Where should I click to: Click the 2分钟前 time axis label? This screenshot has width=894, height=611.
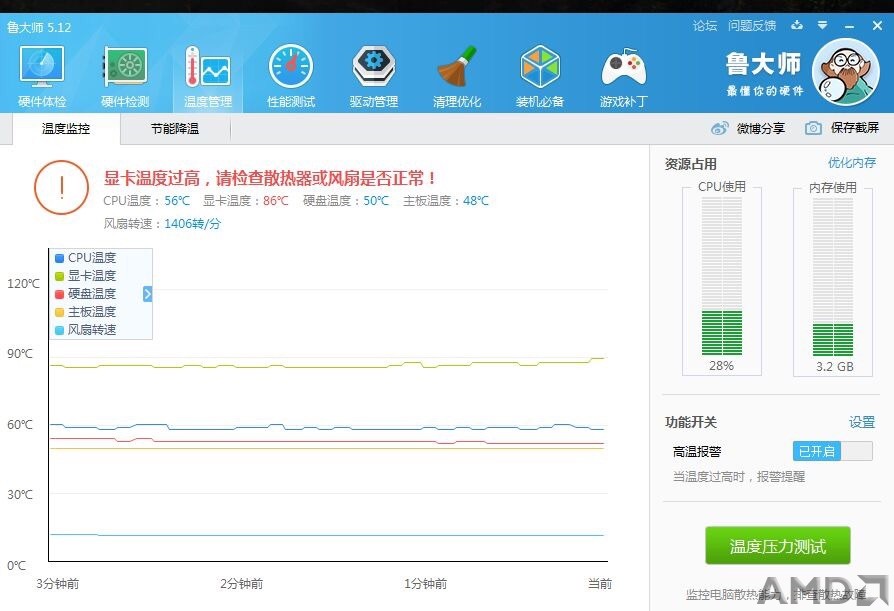[x=242, y=584]
